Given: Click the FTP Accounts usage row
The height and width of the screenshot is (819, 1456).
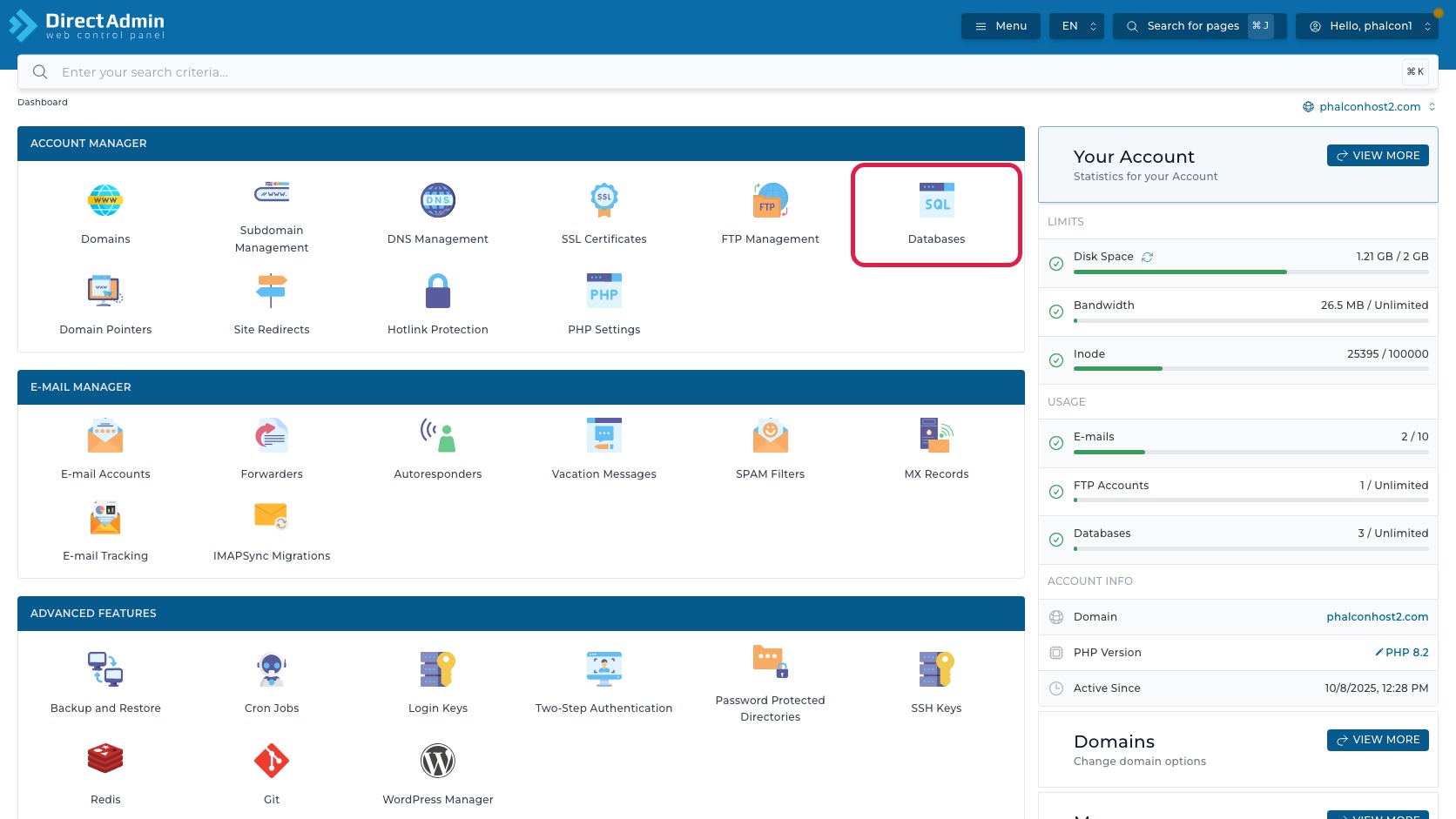Looking at the screenshot, I should [1238, 492].
